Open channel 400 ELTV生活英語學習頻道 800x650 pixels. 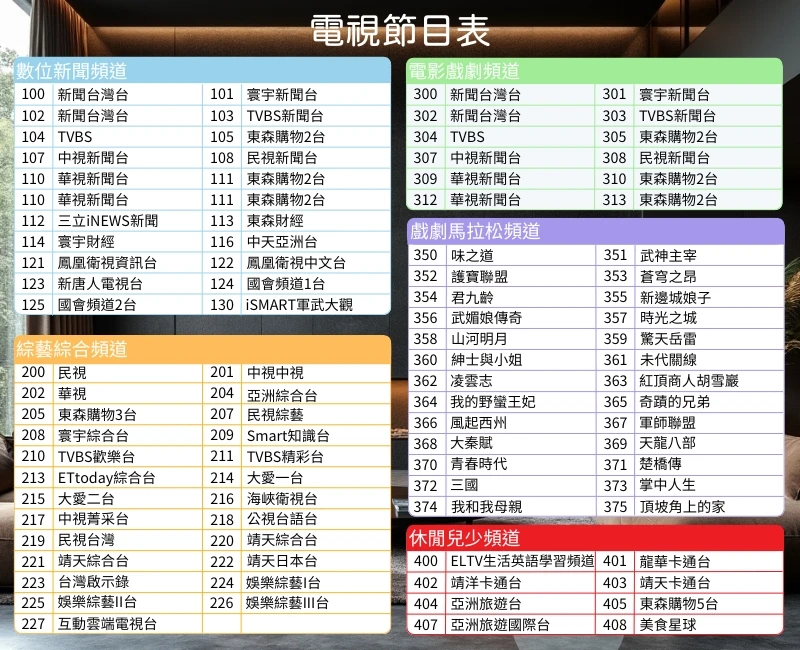[x=521, y=562]
